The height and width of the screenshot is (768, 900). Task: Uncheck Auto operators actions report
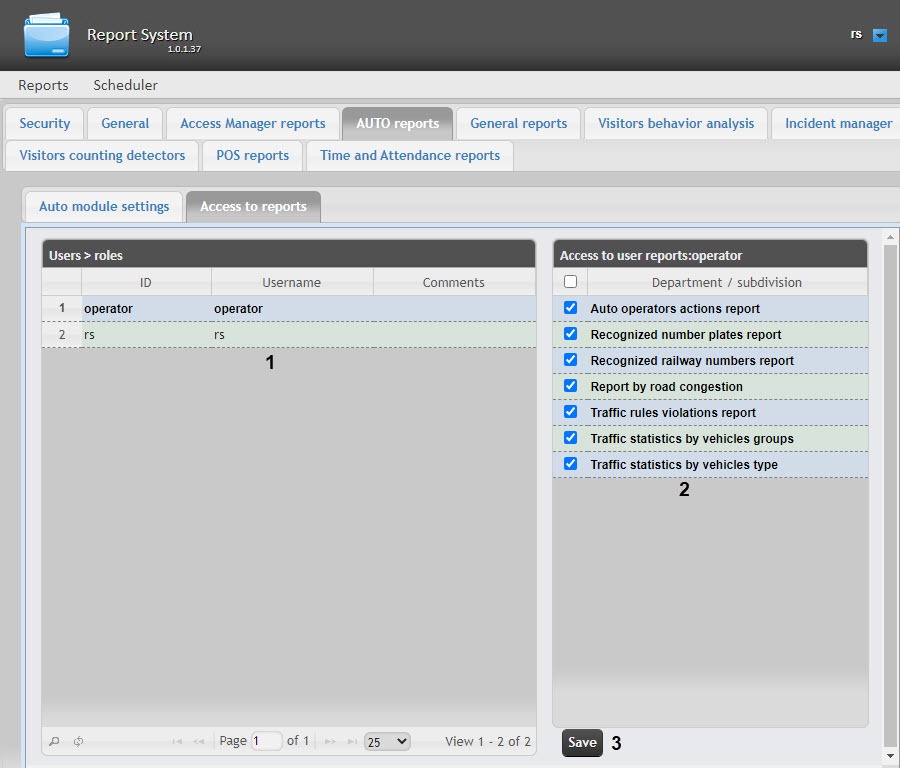pos(571,308)
